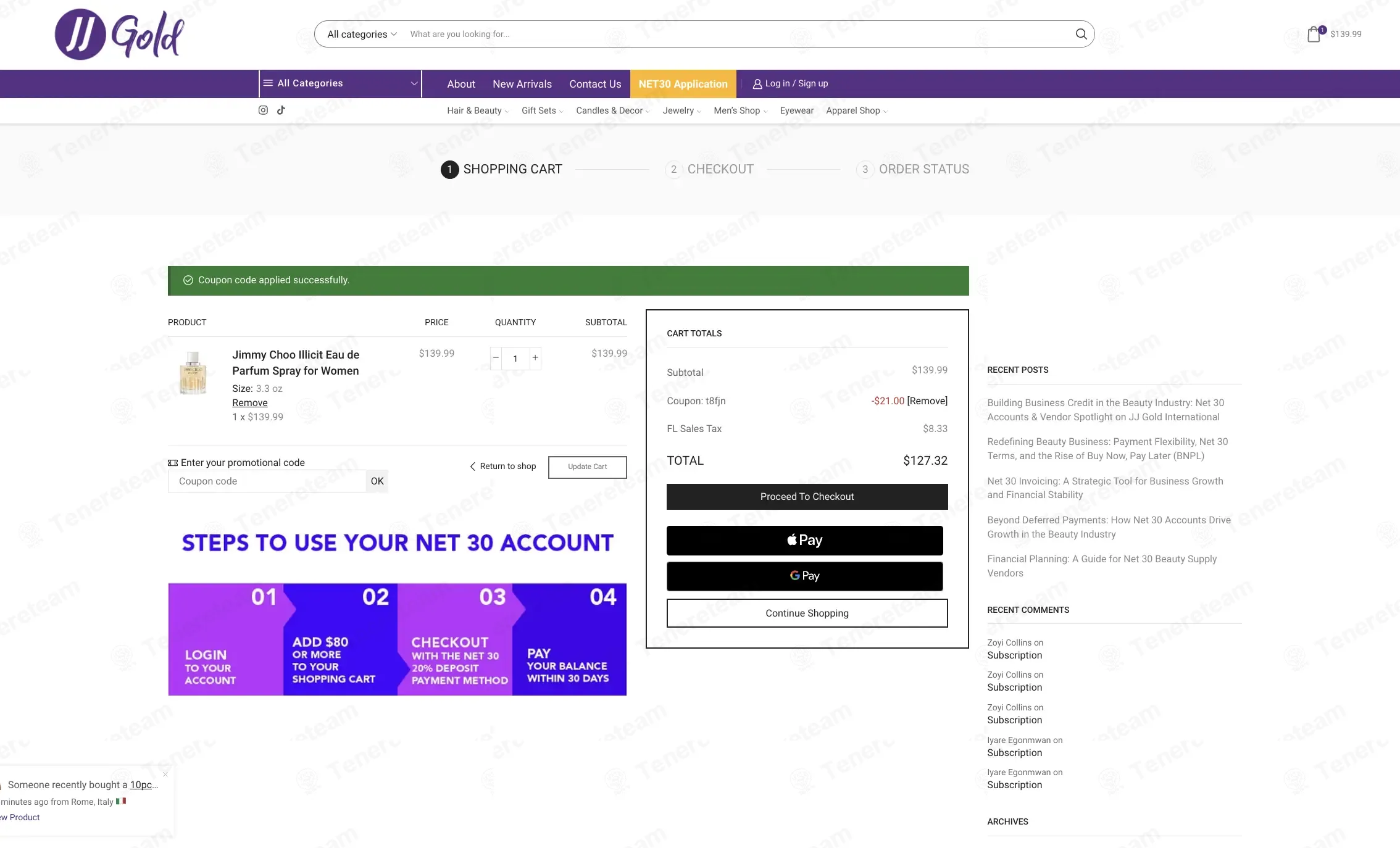Click the product search field
This screenshot has height=848, width=1400.
click(738, 34)
